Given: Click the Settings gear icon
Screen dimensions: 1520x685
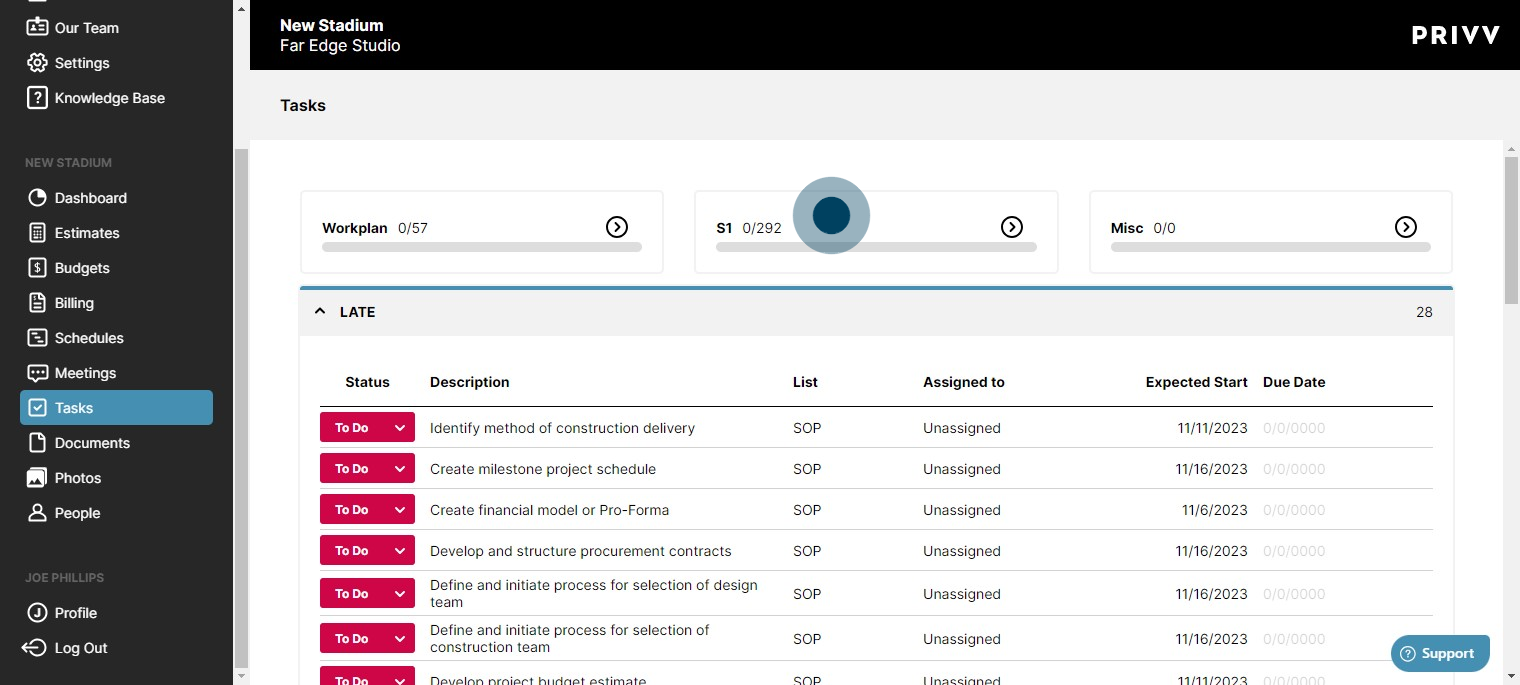Looking at the screenshot, I should pos(37,63).
